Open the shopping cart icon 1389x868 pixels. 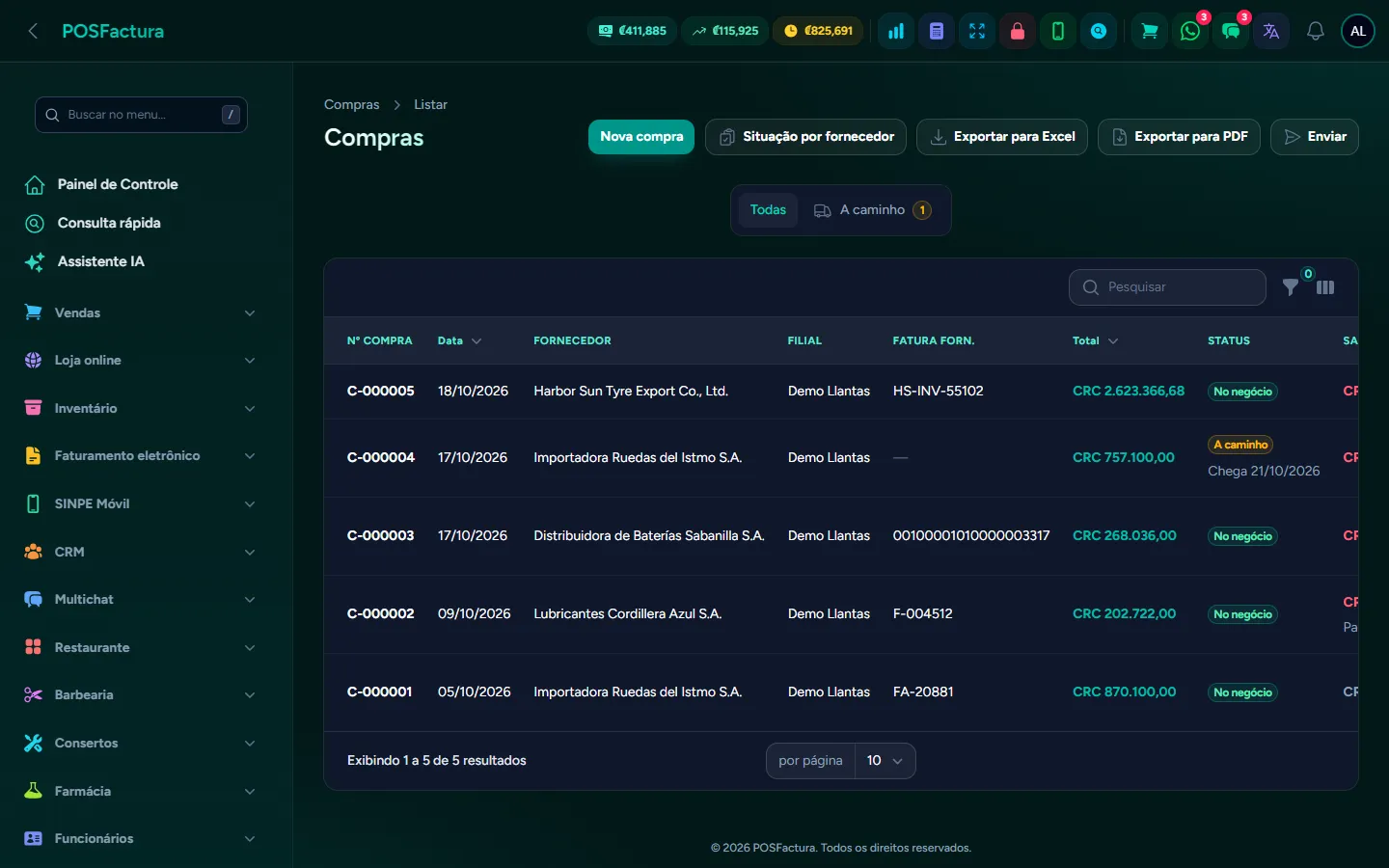(1150, 31)
